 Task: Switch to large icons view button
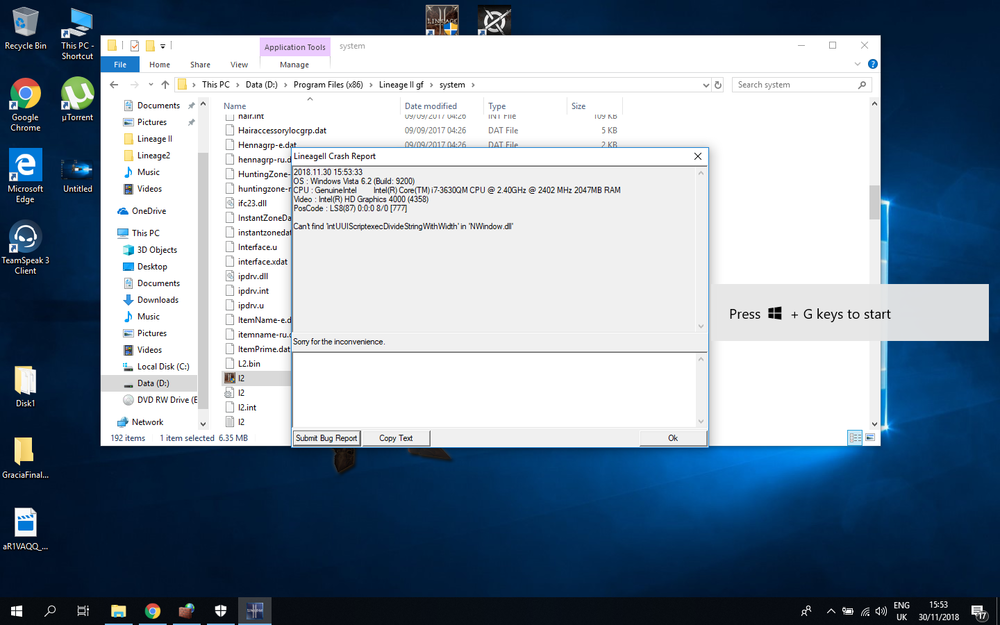click(x=870, y=438)
